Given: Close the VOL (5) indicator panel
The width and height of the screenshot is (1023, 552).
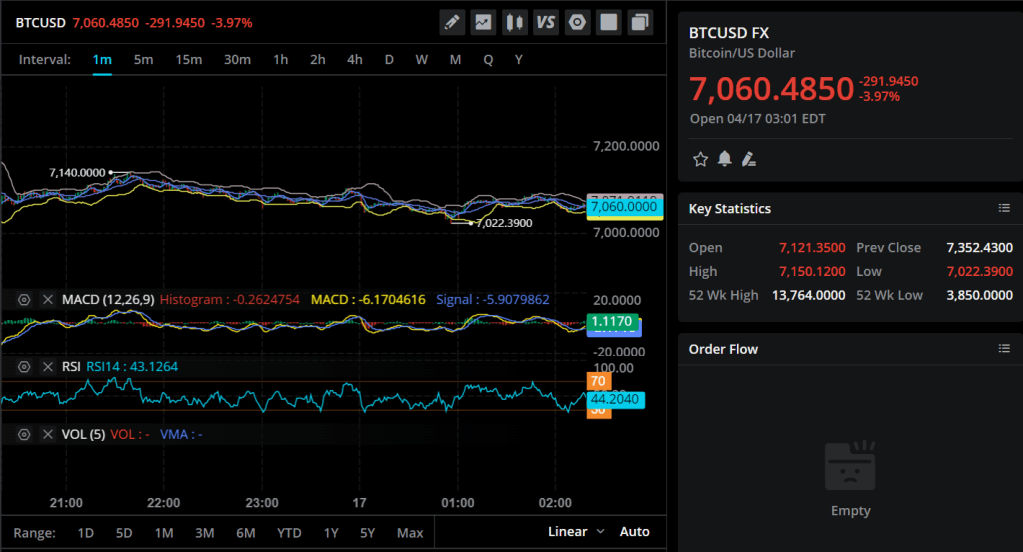Looking at the screenshot, I should point(47,434).
